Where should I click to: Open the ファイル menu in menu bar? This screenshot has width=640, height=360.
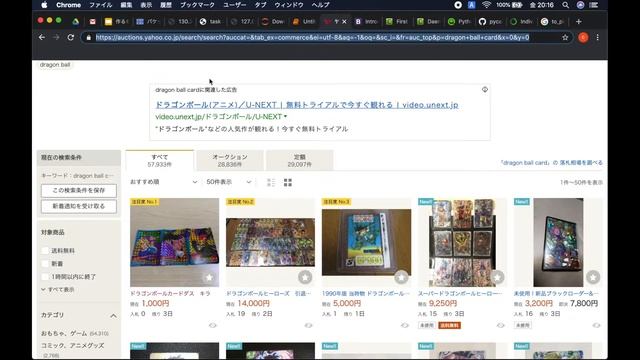tap(100, 5)
